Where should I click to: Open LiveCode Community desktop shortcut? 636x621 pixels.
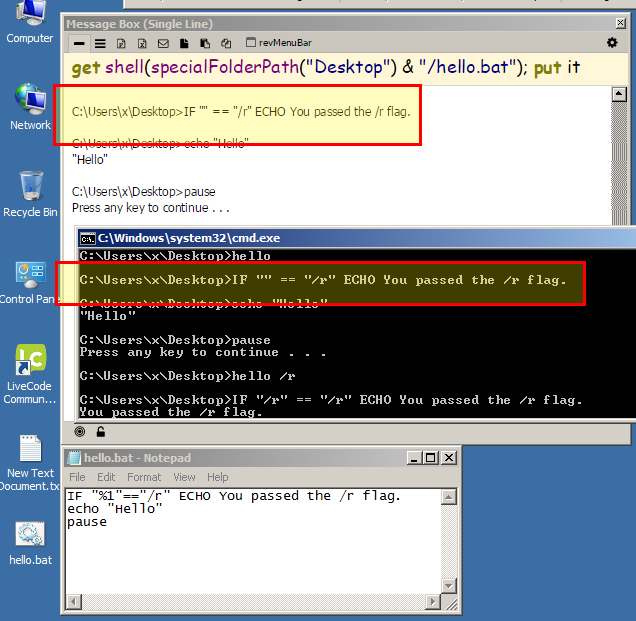pos(30,374)
